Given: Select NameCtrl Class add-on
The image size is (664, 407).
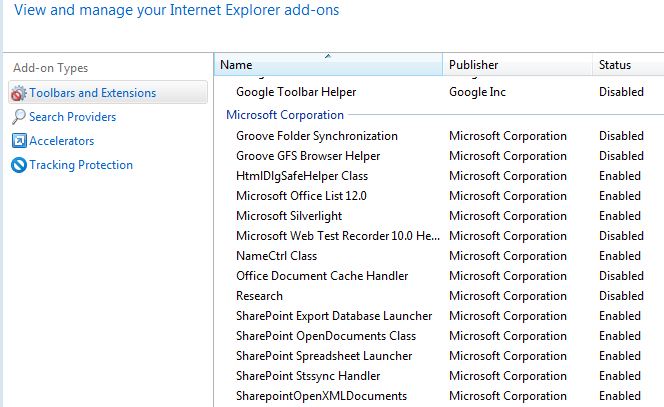Looking at the screenshot, I should [x=277, y=256].
